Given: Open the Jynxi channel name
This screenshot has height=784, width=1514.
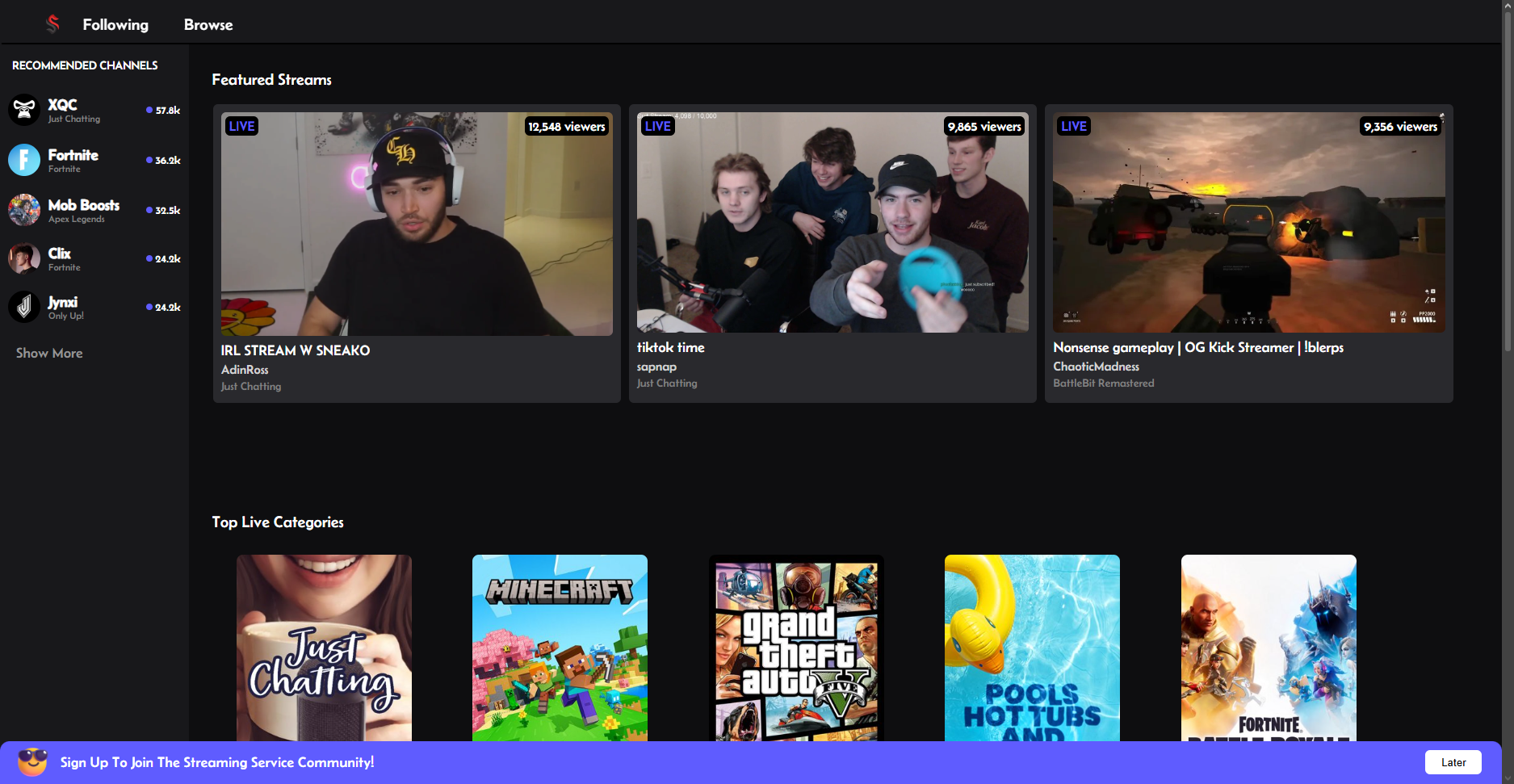Looking at the screenshot, I should coord(62,301).
